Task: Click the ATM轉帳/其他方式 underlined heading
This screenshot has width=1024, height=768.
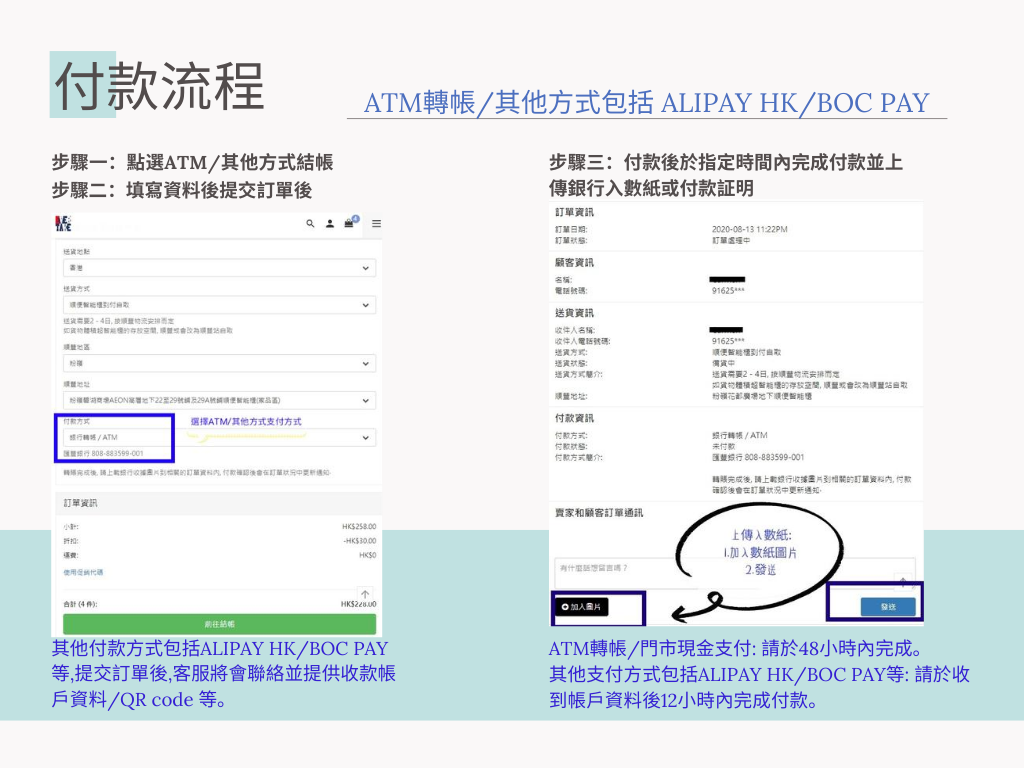Action: [x=646, y=103]
